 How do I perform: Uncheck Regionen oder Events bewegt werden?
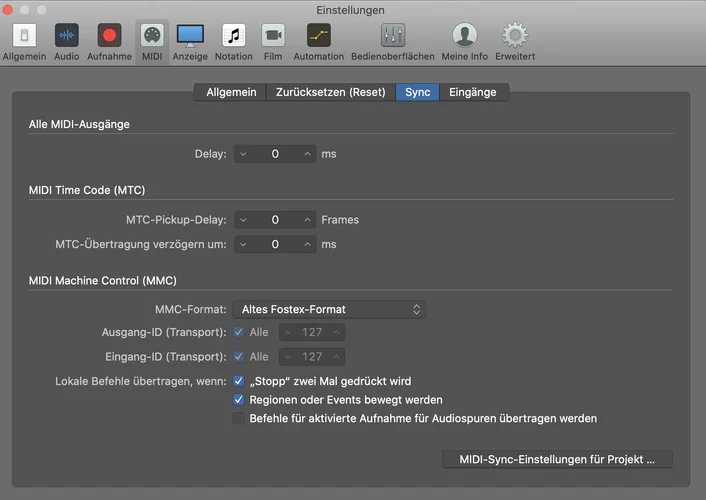(239, 400)
